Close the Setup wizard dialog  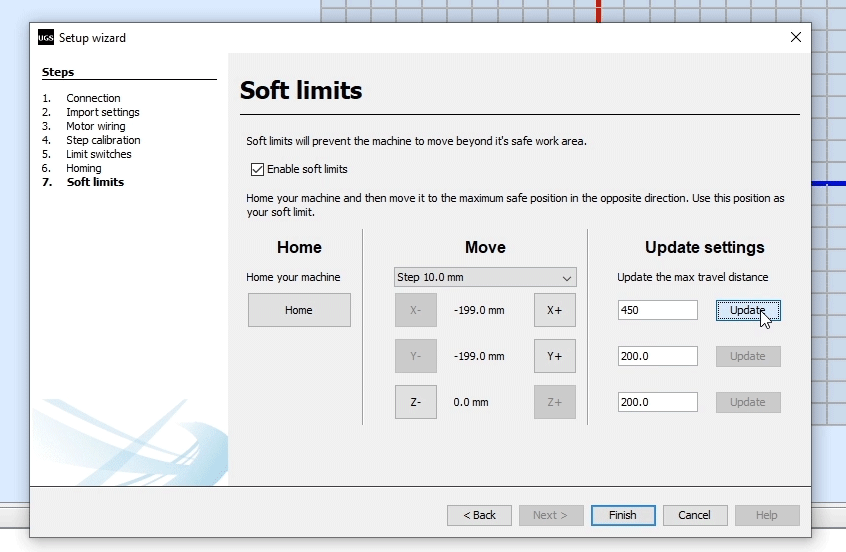point(796,38)
